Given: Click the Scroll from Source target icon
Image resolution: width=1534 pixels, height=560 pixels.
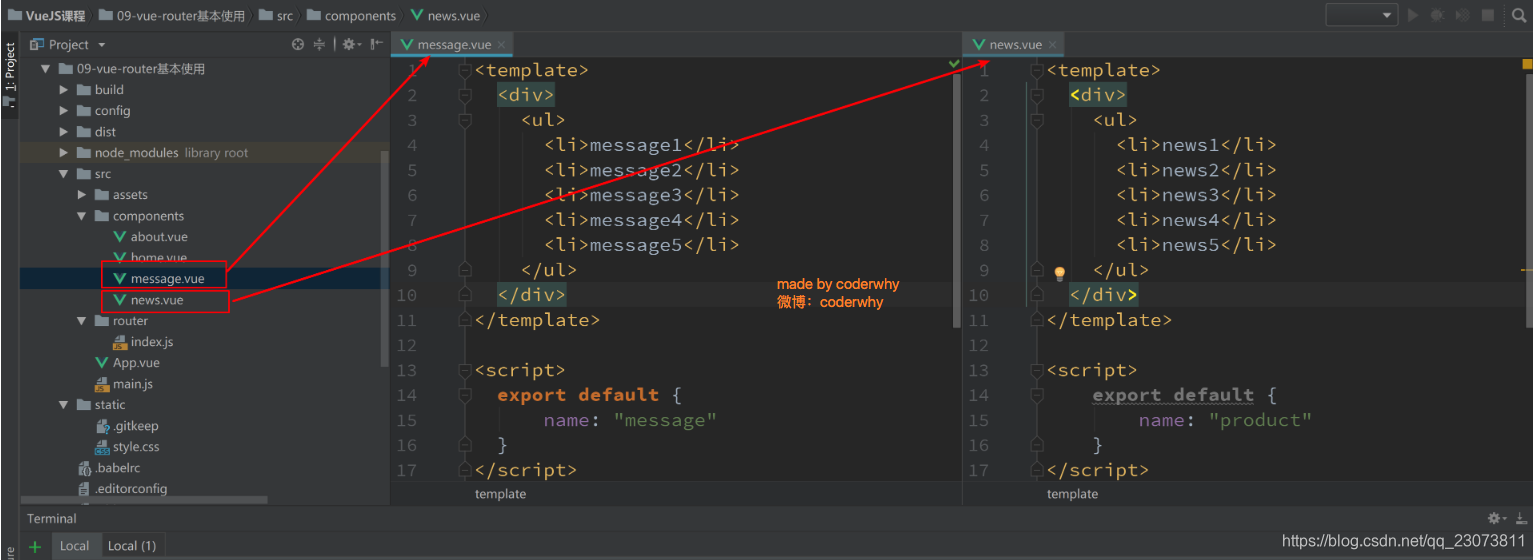Looking at the screenshot, I should click(297, 44).
